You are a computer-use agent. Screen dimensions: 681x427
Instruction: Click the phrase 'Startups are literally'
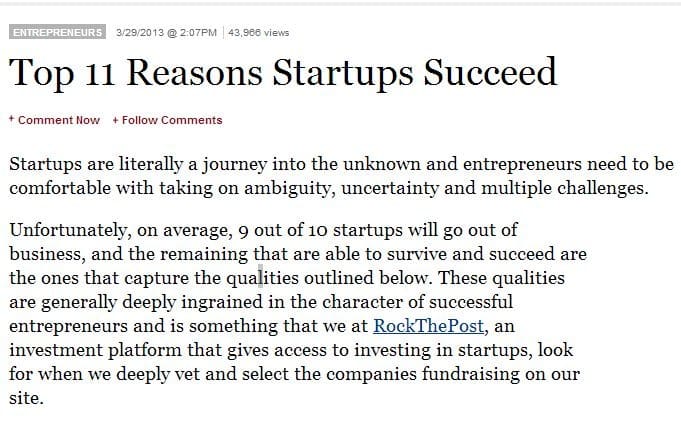[x=96, y=165]
